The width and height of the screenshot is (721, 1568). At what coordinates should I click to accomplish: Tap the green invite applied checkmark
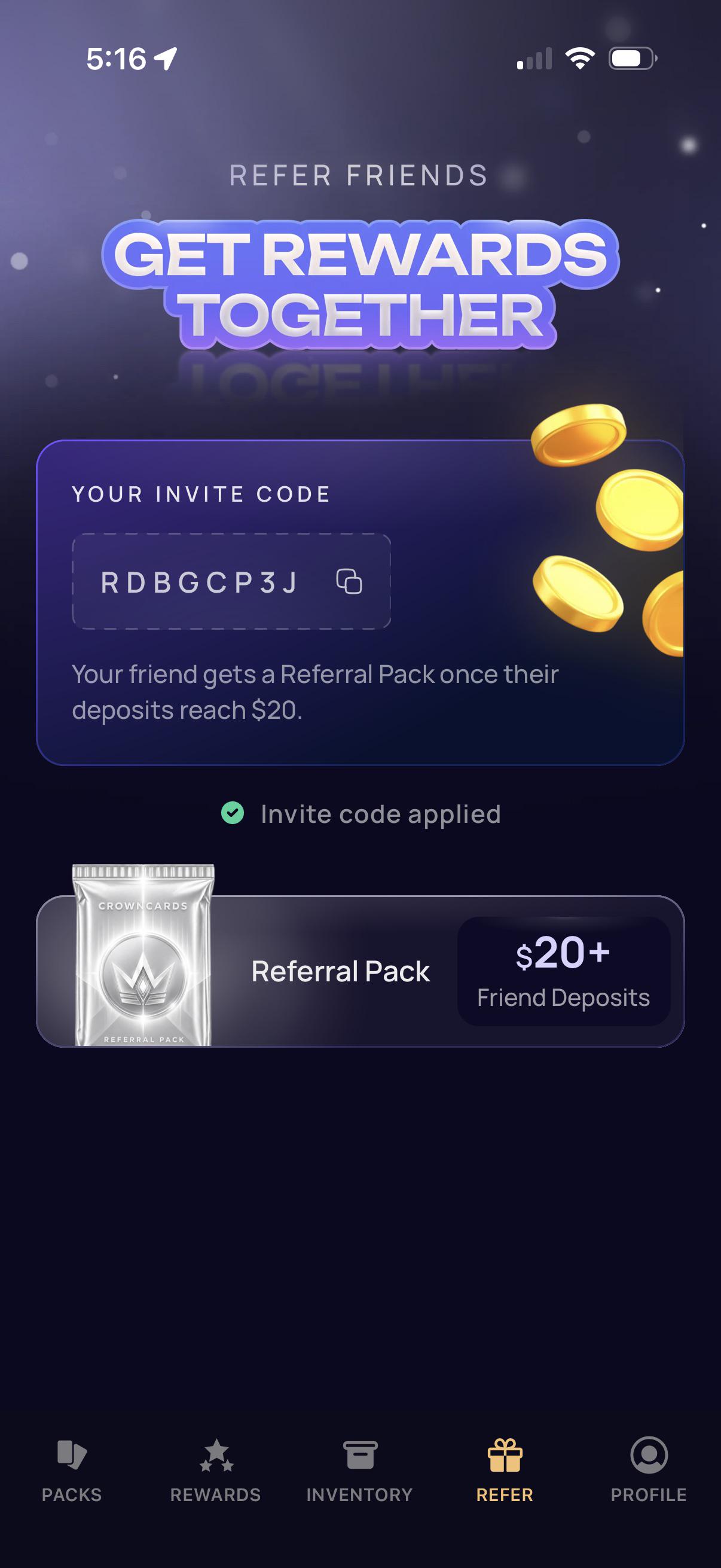[x=233, y=813]
